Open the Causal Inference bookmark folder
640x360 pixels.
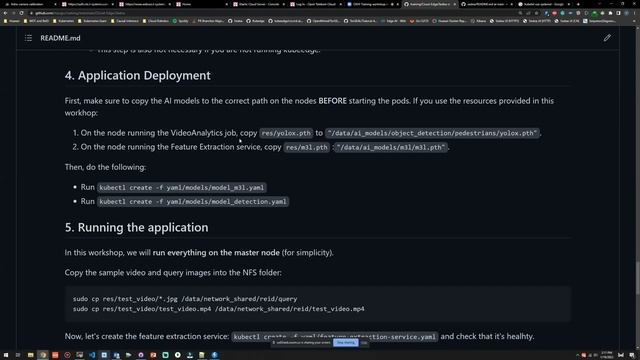[x=125, y=21]
